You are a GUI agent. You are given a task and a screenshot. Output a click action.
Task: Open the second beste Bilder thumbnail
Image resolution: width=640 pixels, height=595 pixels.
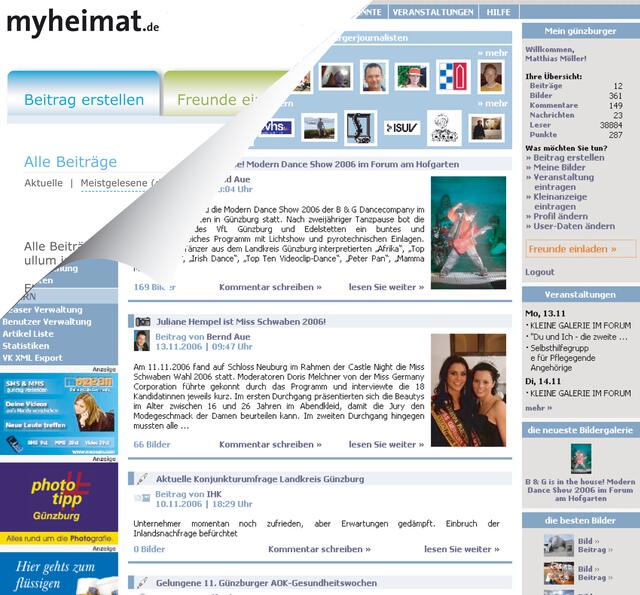point(559,573)
